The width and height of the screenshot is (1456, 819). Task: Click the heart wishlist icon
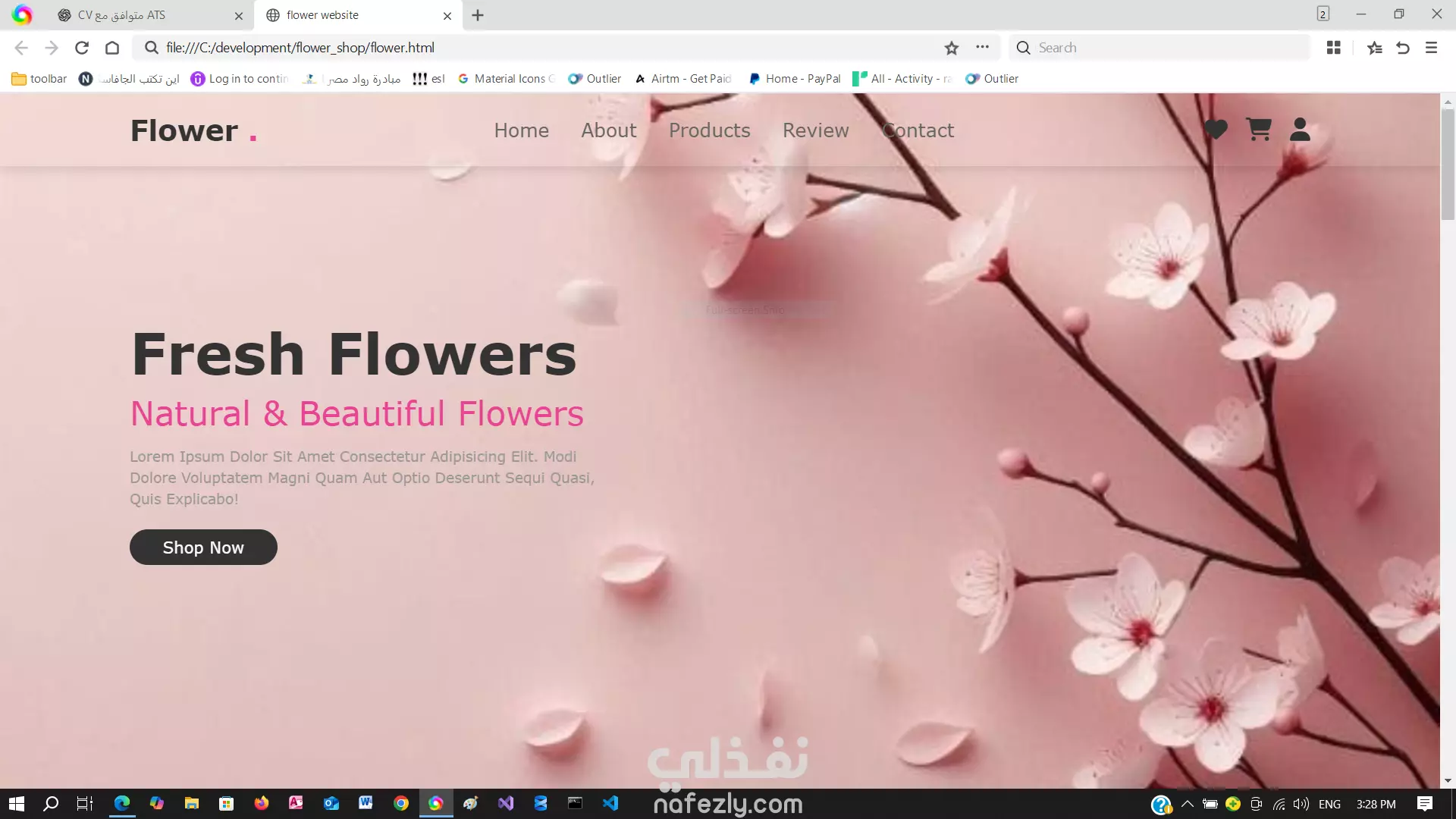pyautogui.click(x=1216, y=130)
